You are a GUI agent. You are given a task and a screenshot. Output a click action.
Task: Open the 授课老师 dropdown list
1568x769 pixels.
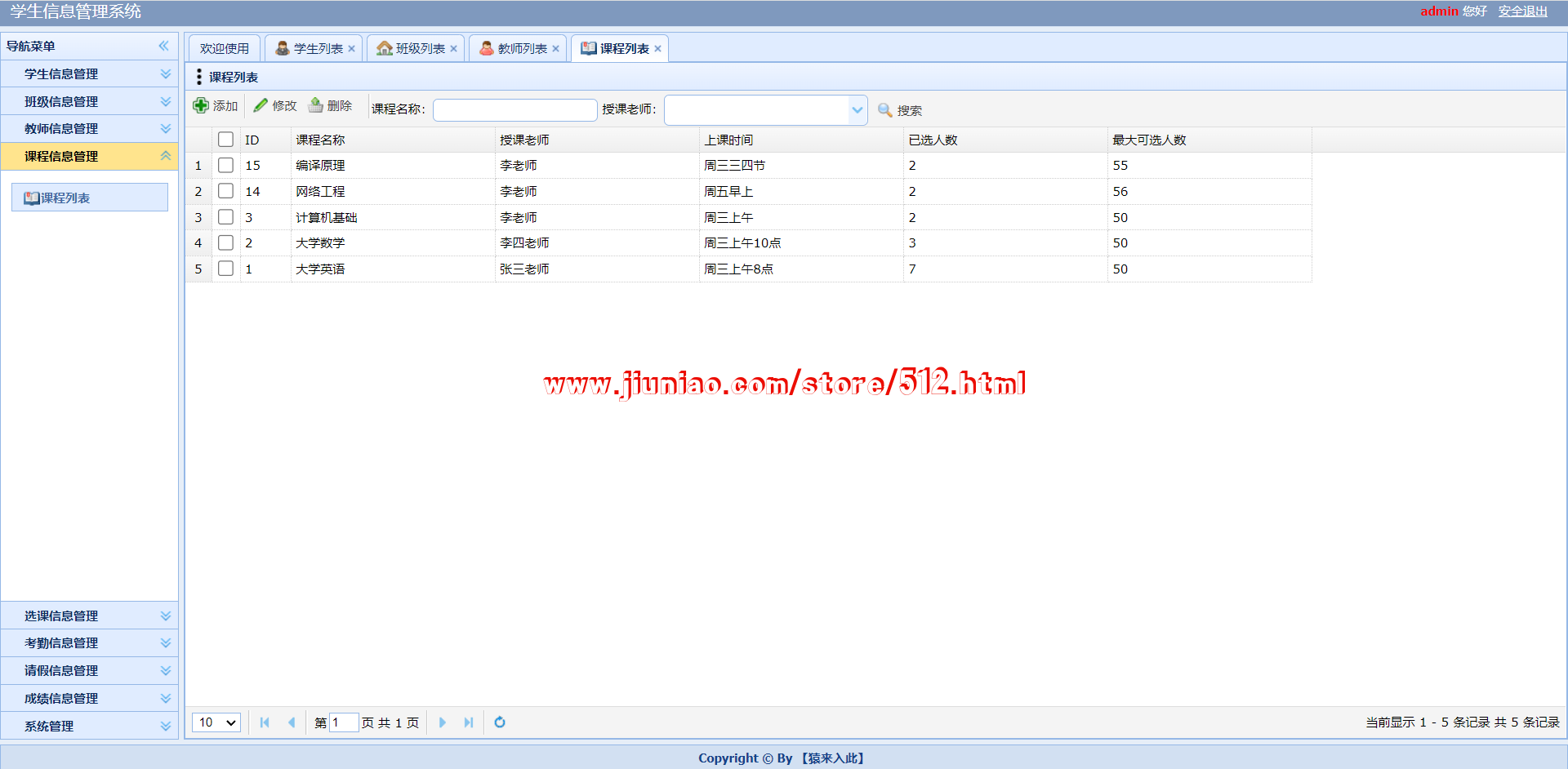pyautogui.click(x=857, y=110)
